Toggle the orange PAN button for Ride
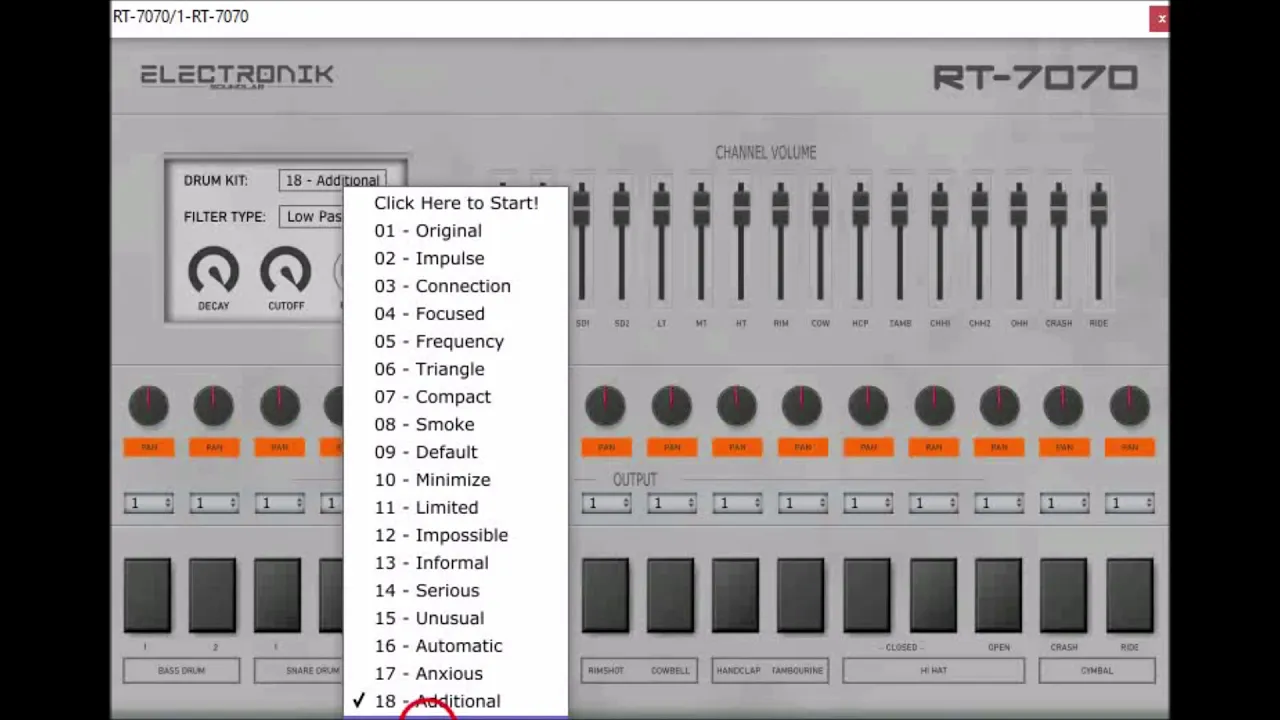 (x=1130, y=447)
